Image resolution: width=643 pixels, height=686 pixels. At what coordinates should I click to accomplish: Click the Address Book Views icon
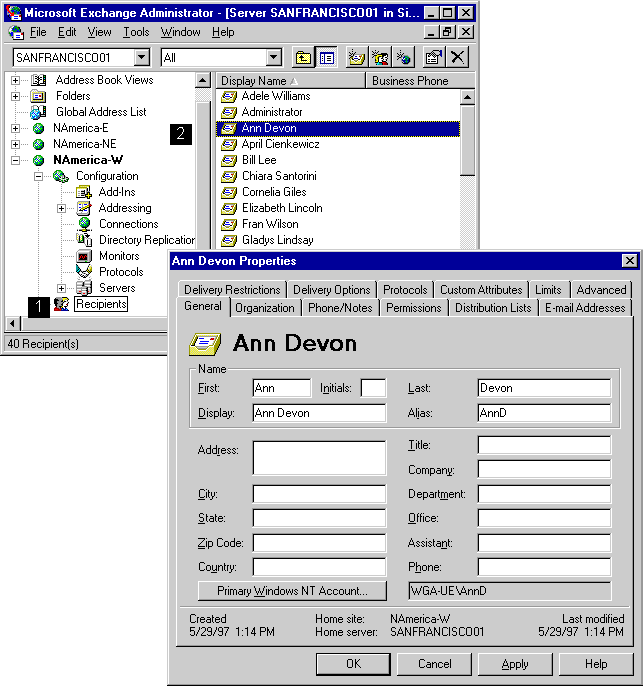pos(38,80)
